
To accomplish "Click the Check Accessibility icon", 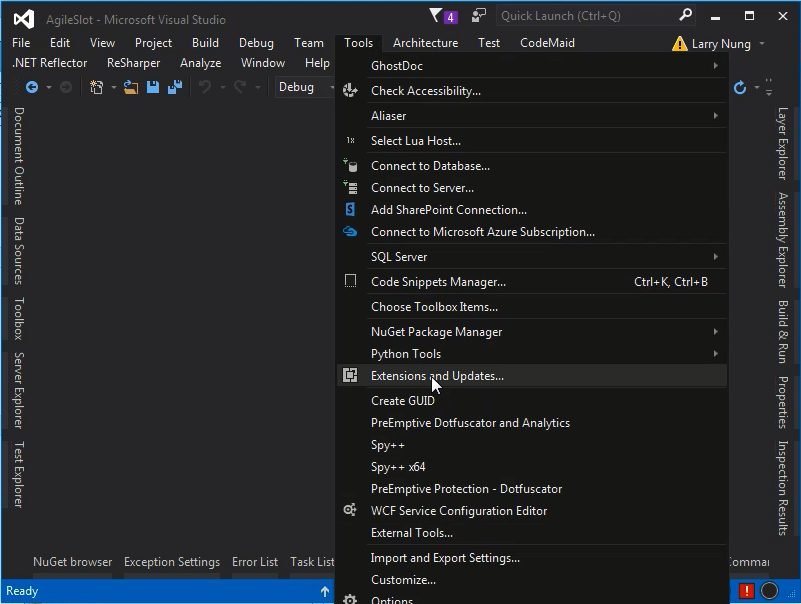I will pyautogui.click(x=350, y=91).
